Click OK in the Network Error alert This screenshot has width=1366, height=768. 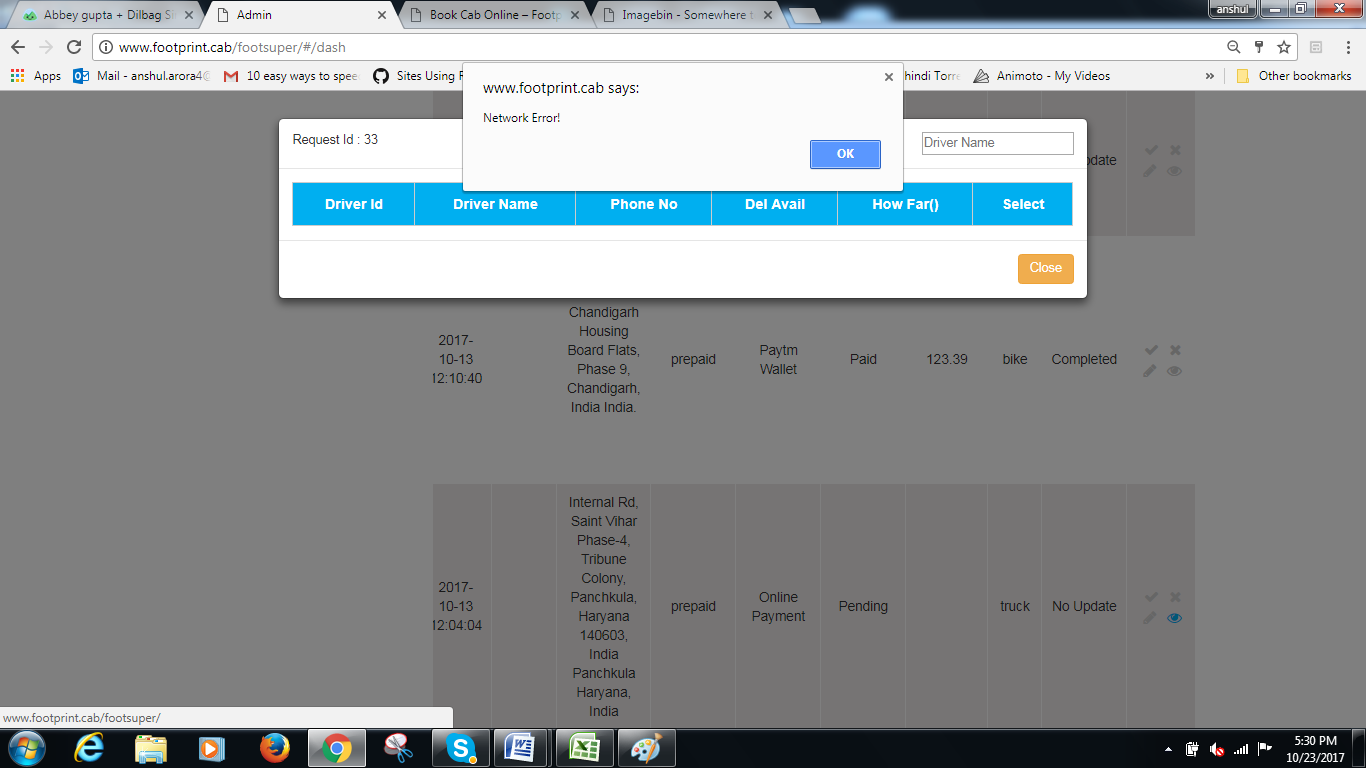point(845,154)
